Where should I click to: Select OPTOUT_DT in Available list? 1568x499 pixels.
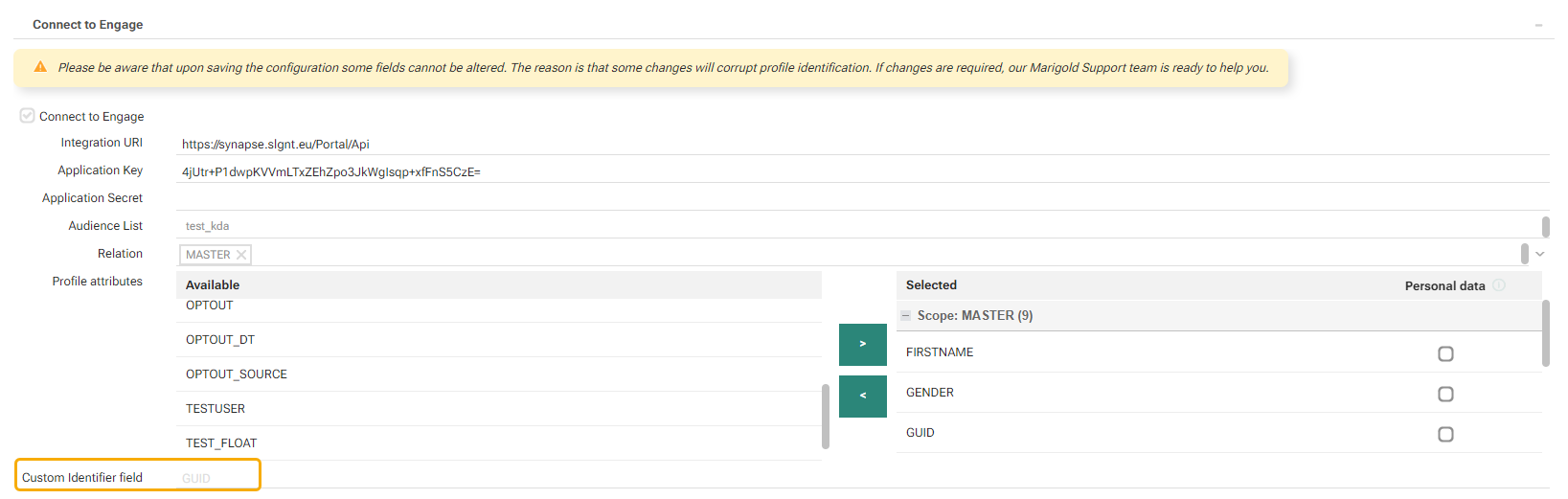pyautogui.click(x=220, y=340)
